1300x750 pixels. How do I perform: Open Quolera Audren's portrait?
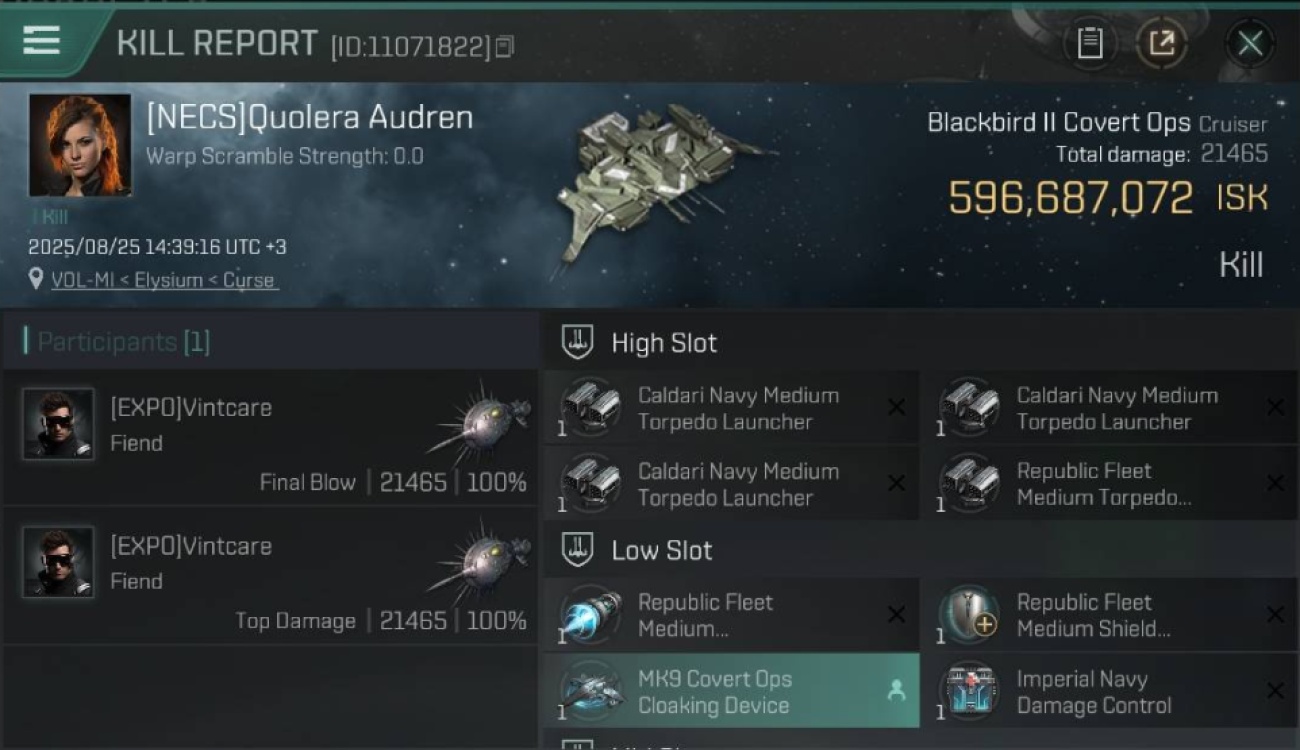80,145
